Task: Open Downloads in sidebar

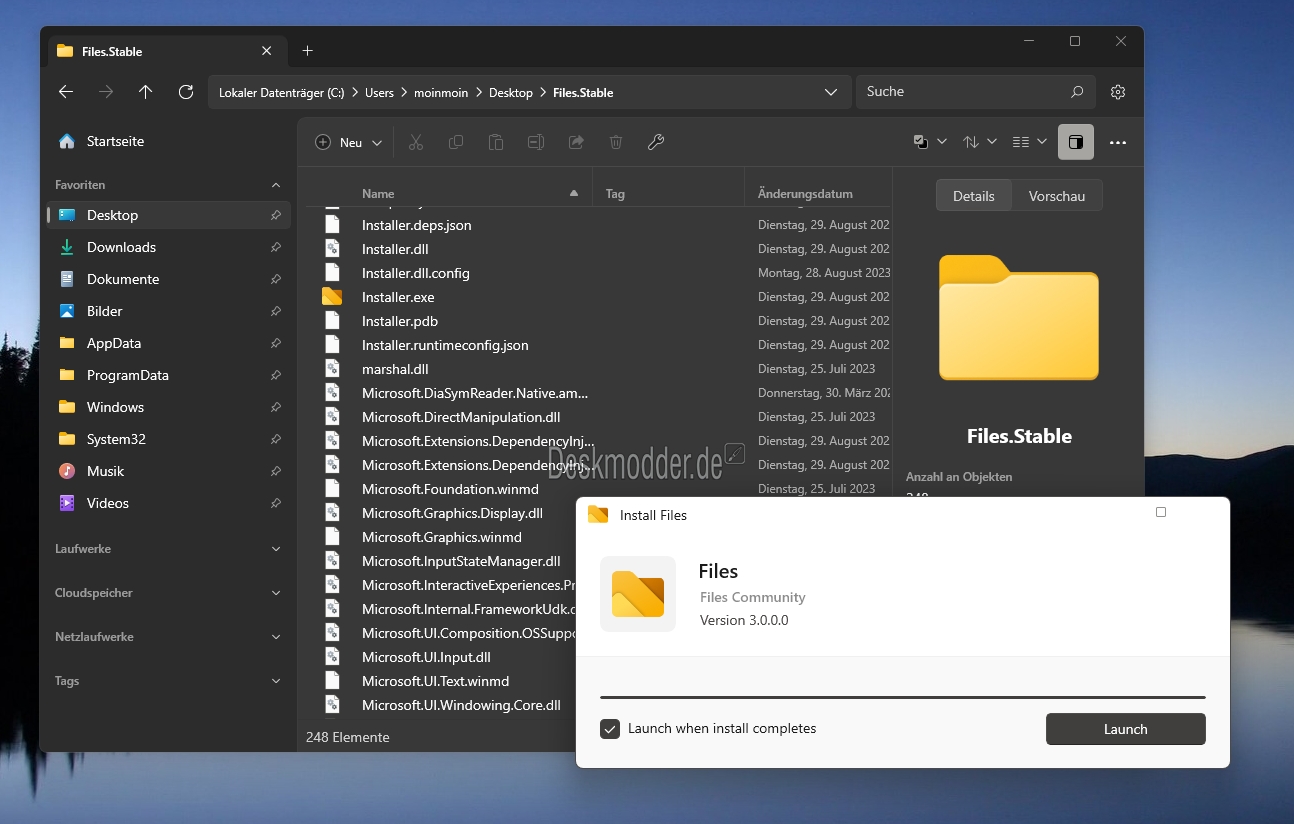Action: tap(168, 247)
